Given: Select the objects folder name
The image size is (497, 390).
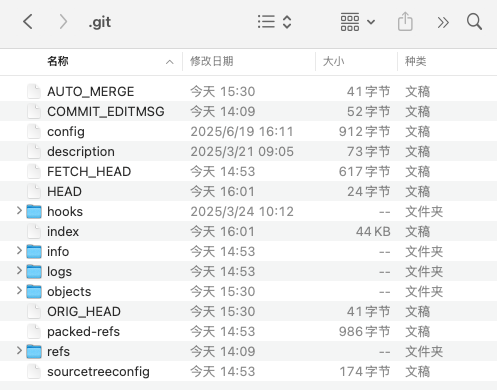Looking at the screenshot, I should pyautogui.click(x=69, y=292).
